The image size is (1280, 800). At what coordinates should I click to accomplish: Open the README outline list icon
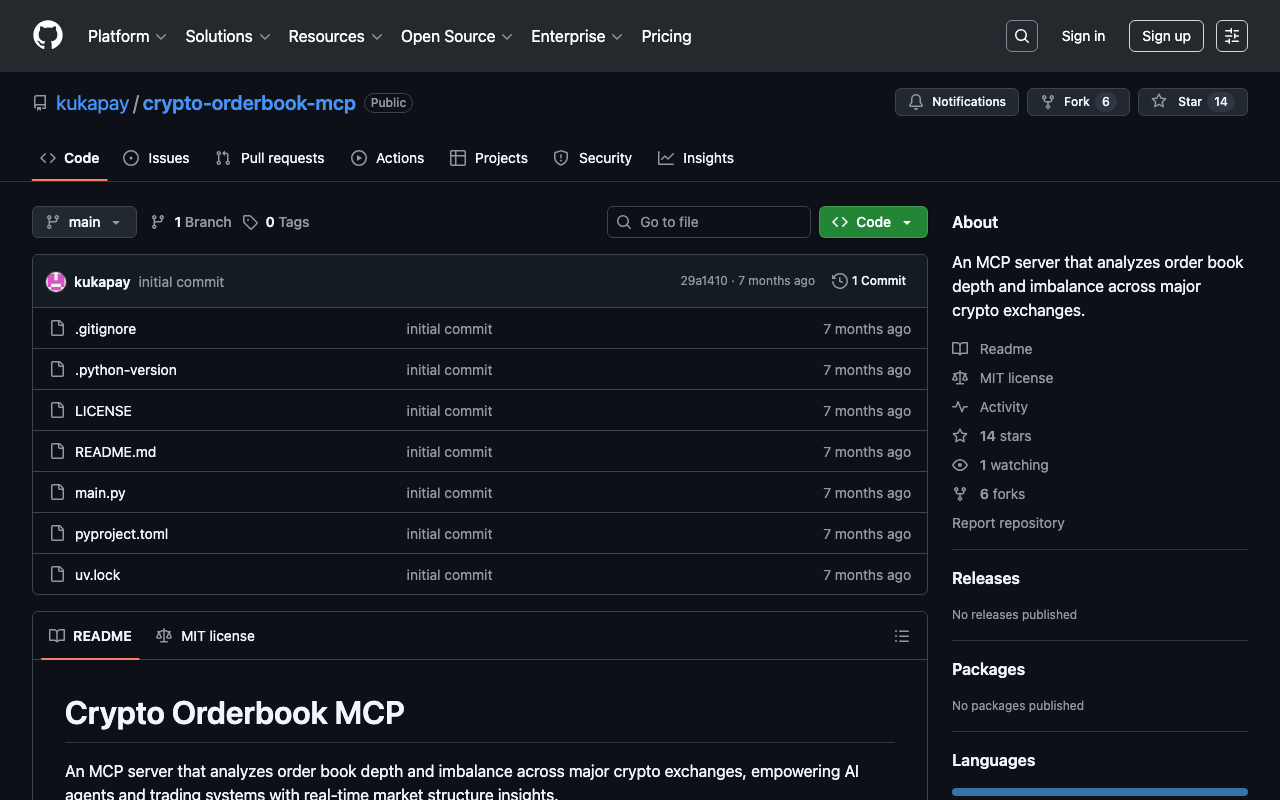(901, 636)
